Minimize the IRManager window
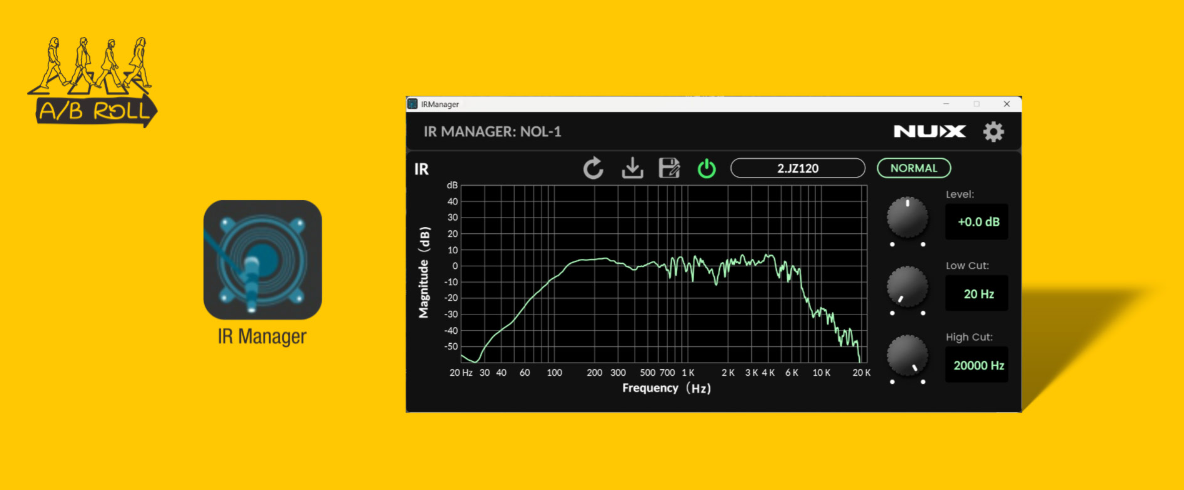The height and width of the screenshot is (490, 1184). click(x=946, y=104)
